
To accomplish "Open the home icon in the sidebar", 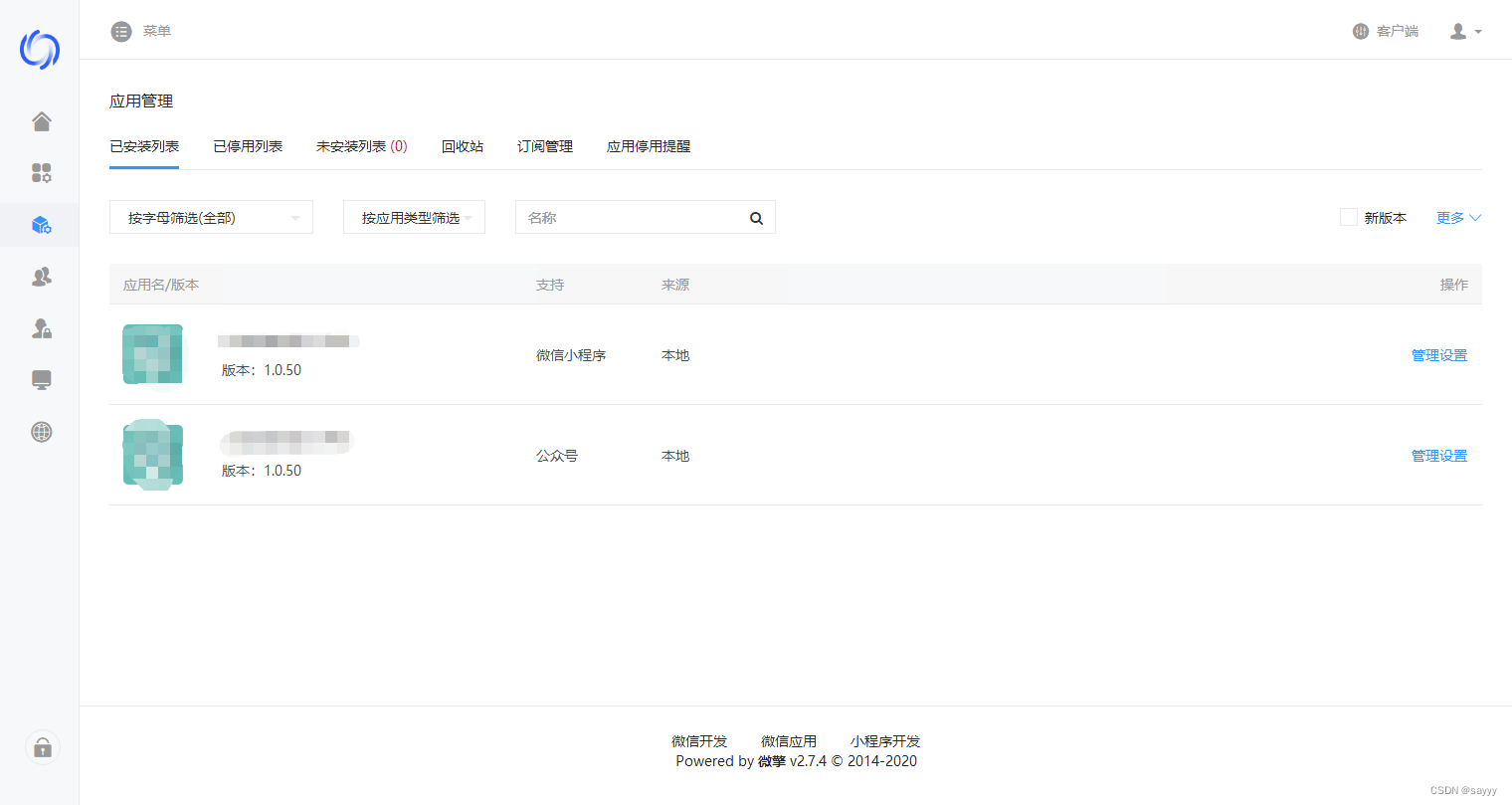I will [x=42, y=121].
